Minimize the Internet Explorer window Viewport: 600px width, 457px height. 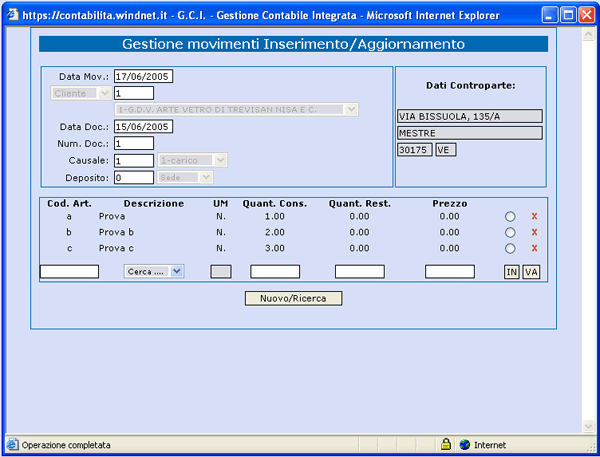click(x=549, y=15)
